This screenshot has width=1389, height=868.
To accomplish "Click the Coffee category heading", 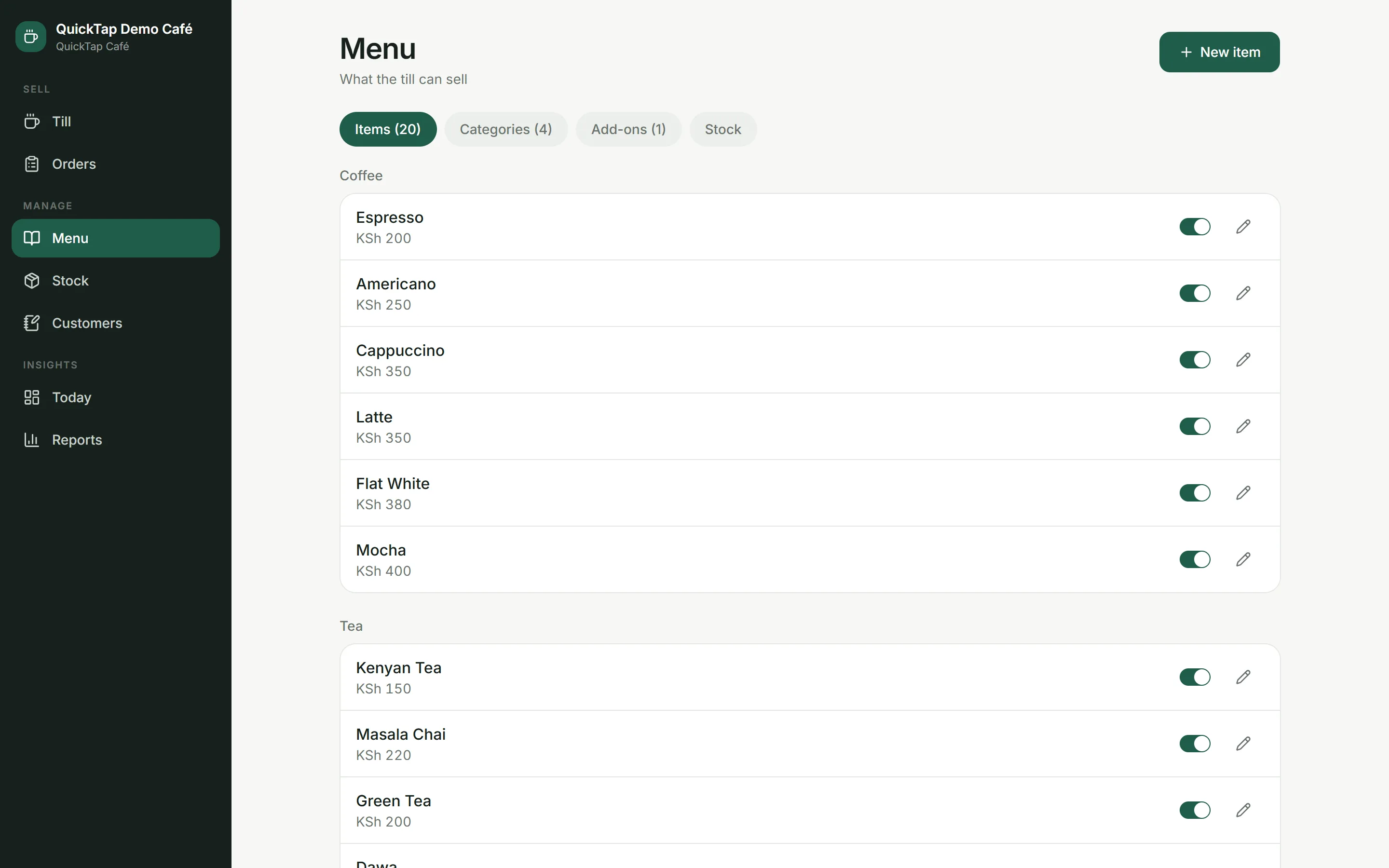I will [x=361, y=176].
